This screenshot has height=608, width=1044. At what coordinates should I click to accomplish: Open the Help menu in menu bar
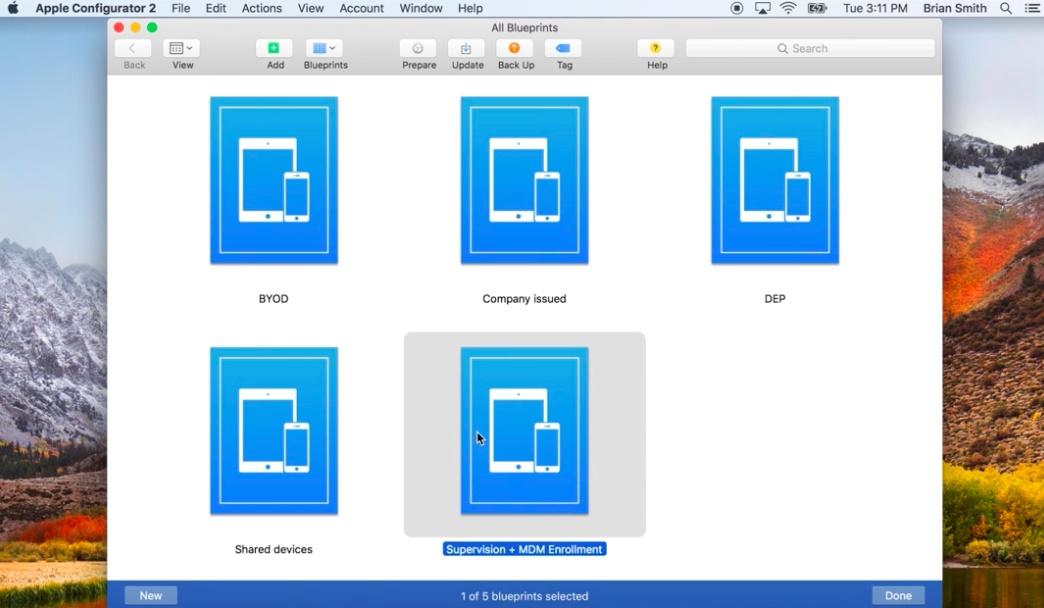(470, 9)
